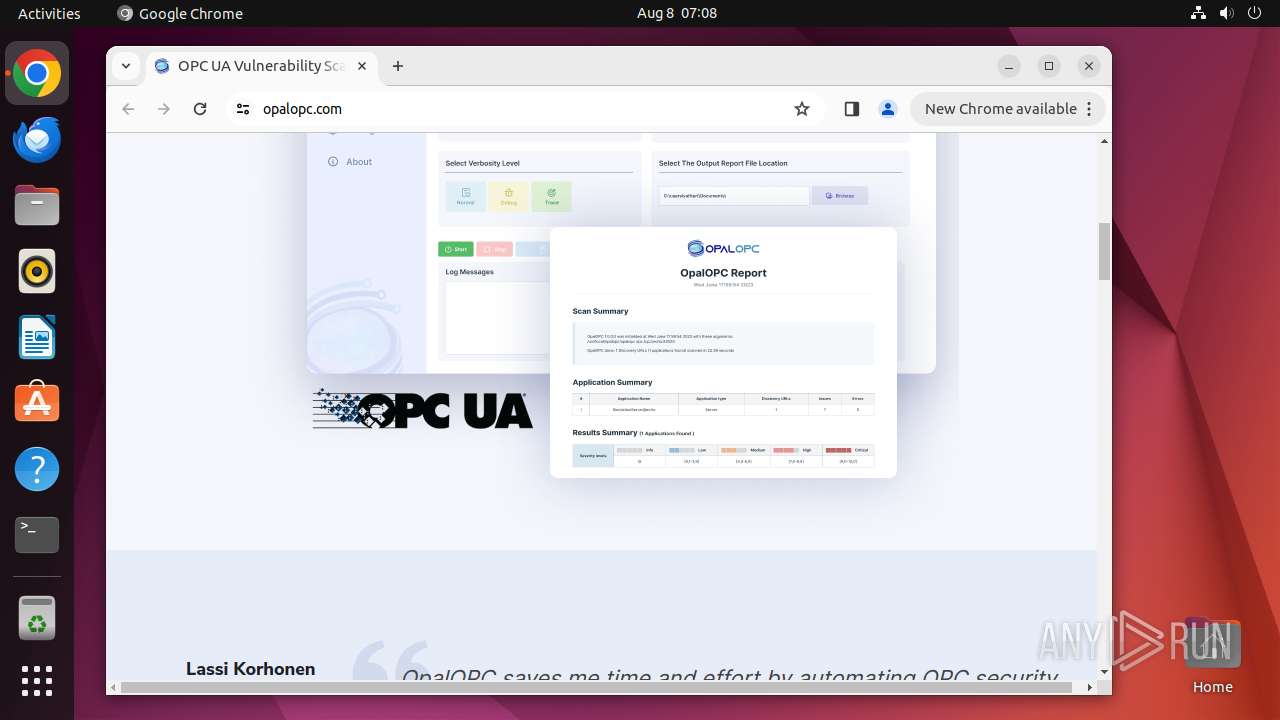1280x720 pixels.
Task: Click the 'Select Verbosity Level' label
Action: [482, 163]
